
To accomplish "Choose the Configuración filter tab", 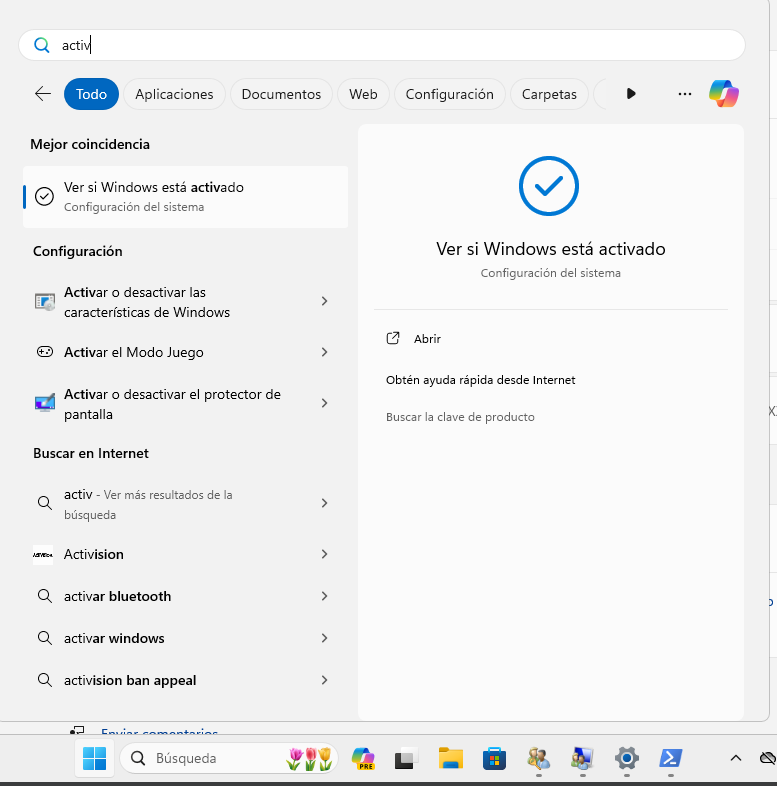I will coord(449,94).
